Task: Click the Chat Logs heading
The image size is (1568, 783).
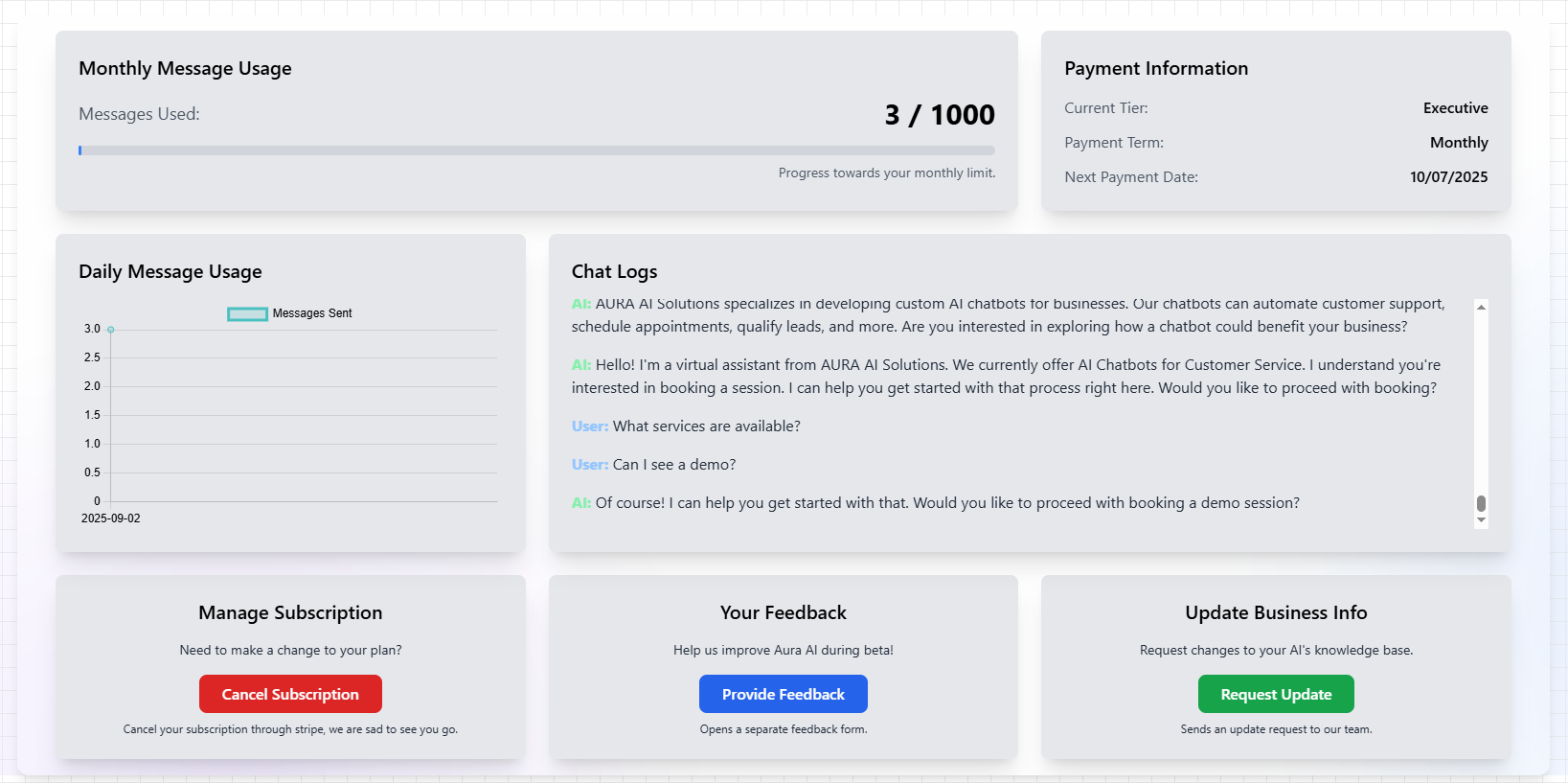Action: coord(614,271)
